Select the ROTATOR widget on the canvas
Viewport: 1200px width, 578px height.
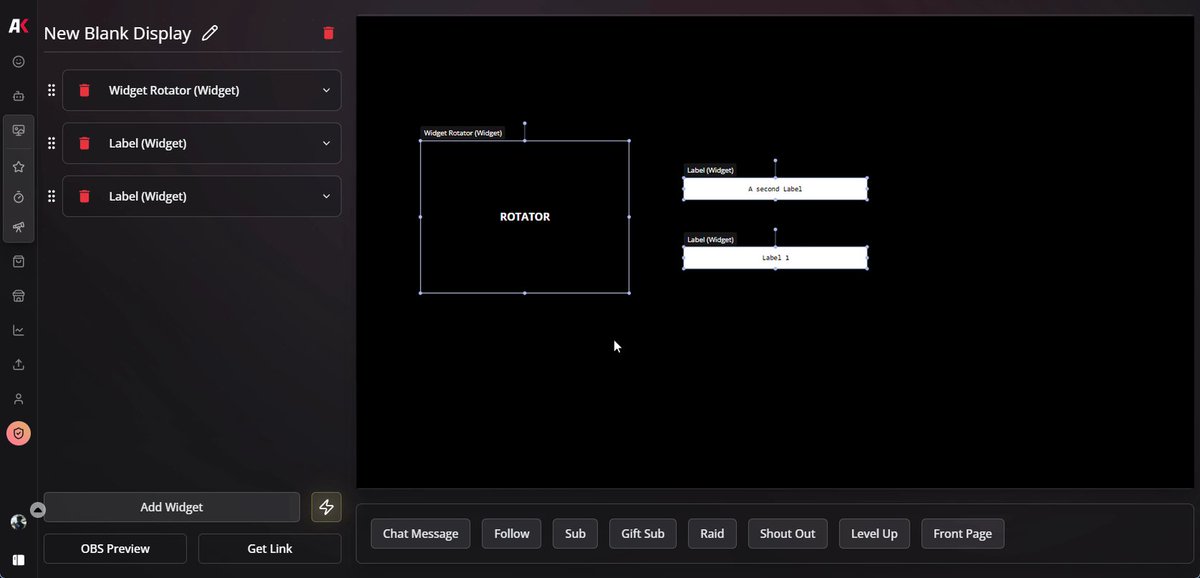[525, 216]
